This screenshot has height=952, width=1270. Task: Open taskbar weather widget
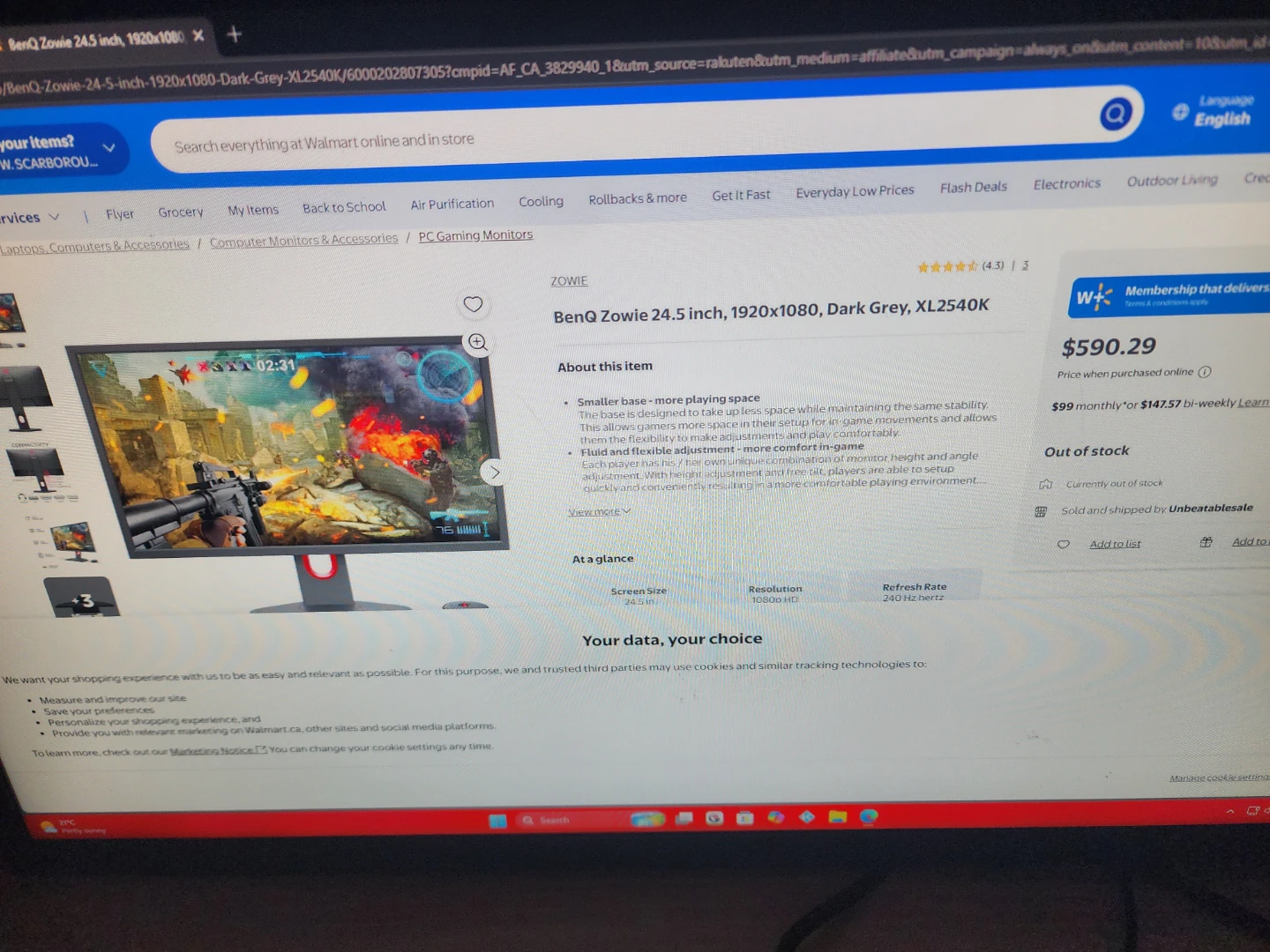click(x=73, y=827)
